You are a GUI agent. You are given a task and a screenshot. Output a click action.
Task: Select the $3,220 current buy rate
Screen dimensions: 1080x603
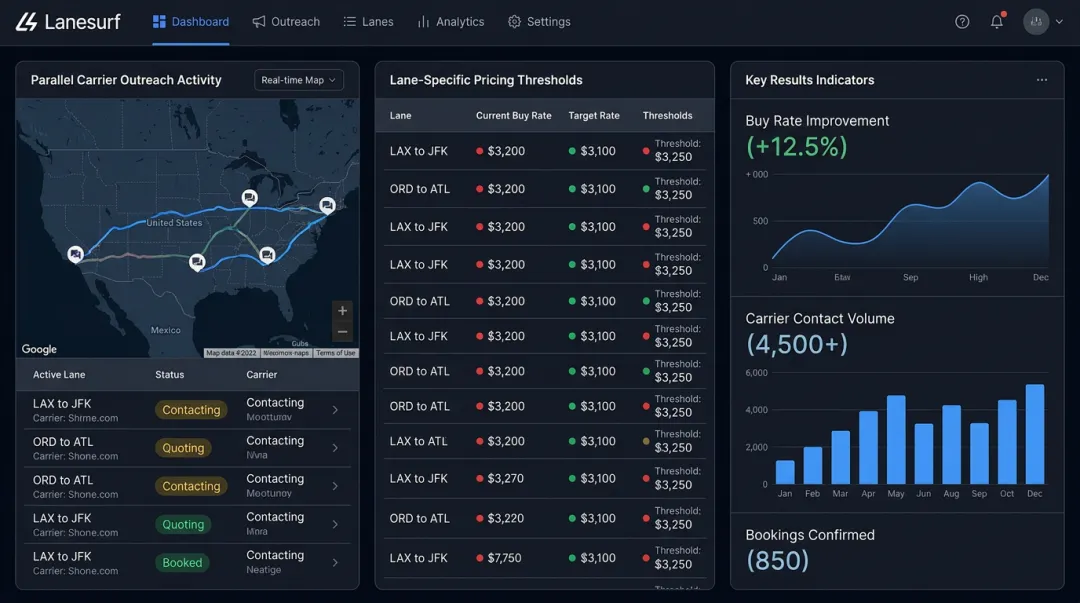tap(506, 518)
